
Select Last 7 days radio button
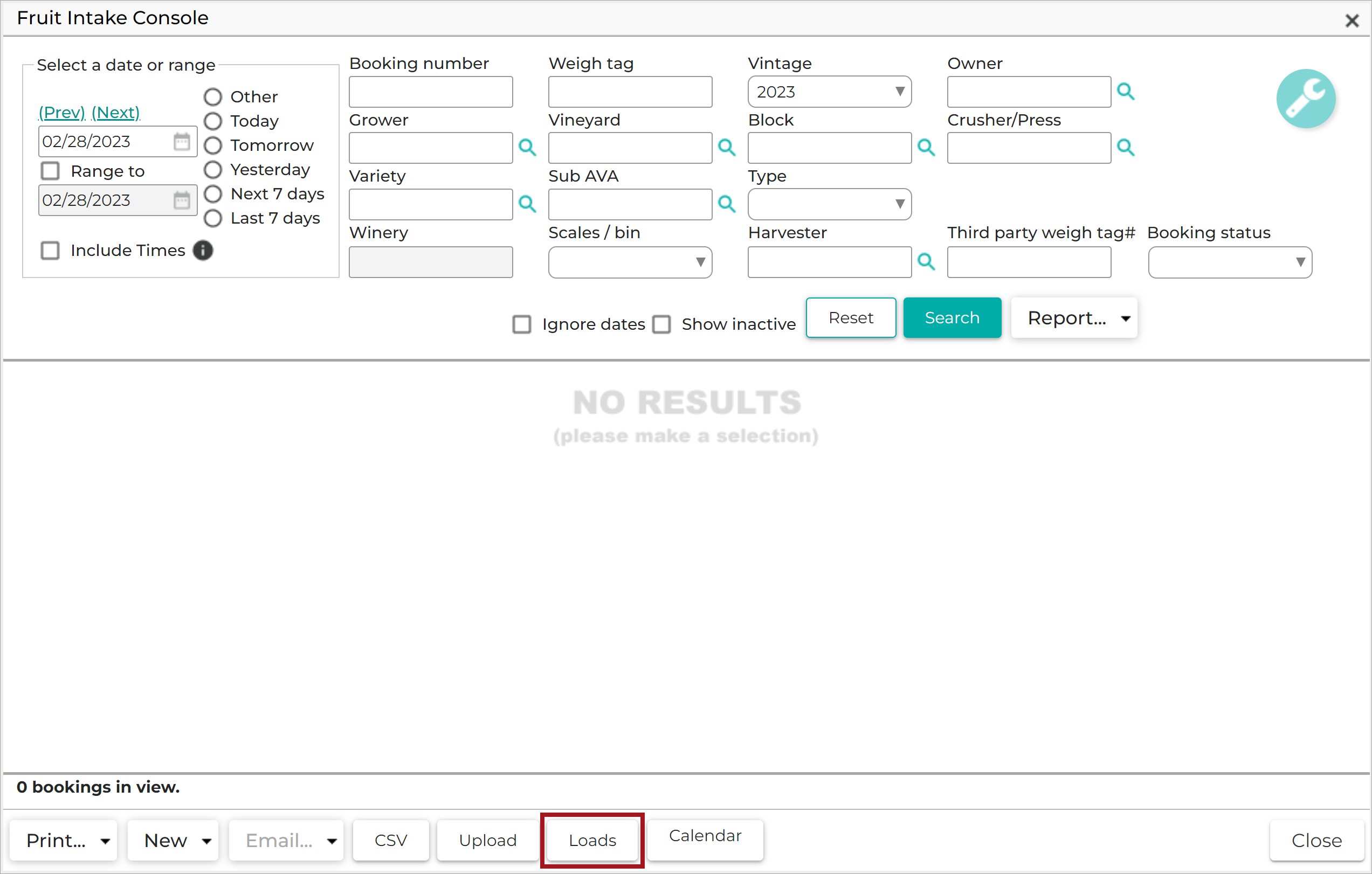point(212,219)
